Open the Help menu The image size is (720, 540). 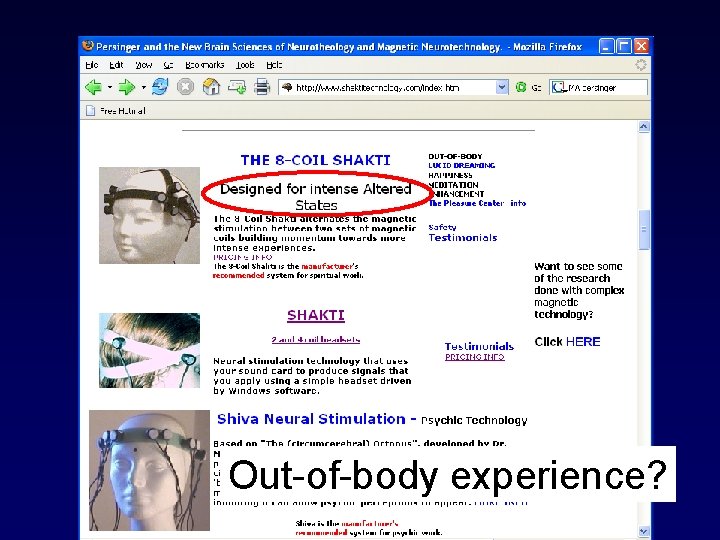pyautogui.click(x=274, y=65)
